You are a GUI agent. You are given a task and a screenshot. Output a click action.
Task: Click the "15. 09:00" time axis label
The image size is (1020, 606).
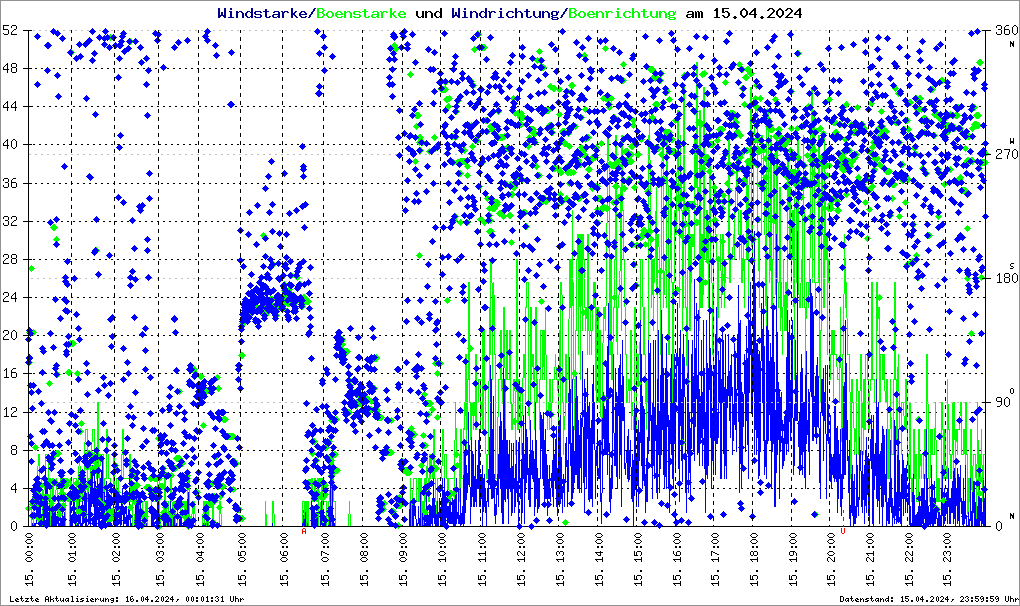(x=403, y=559)
